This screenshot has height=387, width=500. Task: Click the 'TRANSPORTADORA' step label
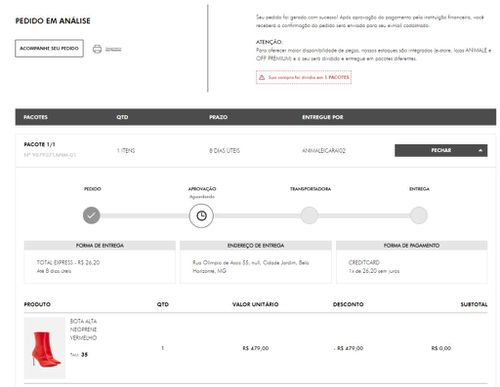click(310, 189)
